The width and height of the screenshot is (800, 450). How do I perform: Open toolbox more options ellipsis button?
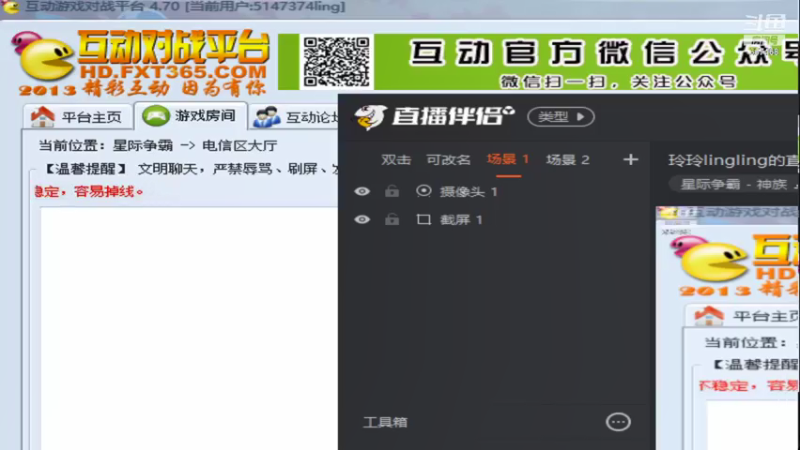point(618,422)
